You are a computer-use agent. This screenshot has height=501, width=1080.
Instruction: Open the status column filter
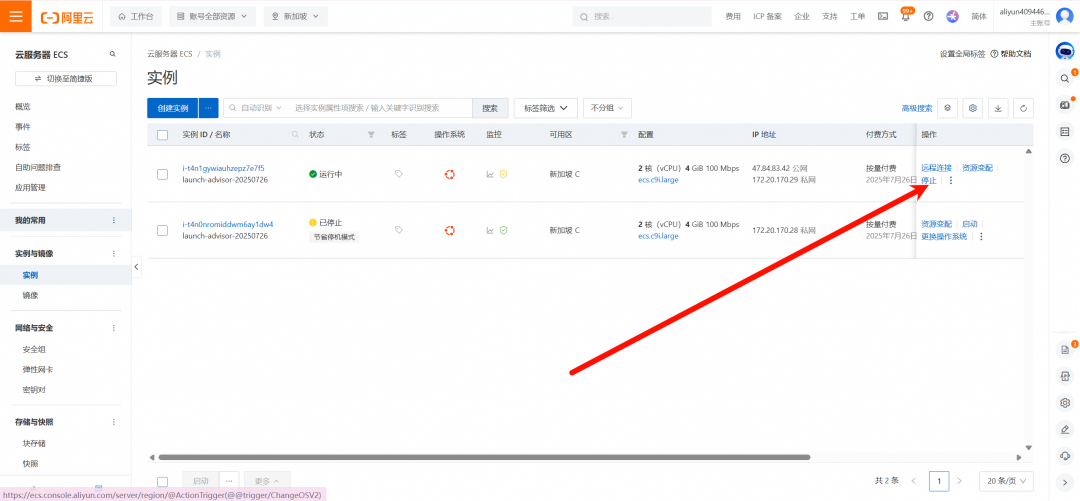click(371, 134)
